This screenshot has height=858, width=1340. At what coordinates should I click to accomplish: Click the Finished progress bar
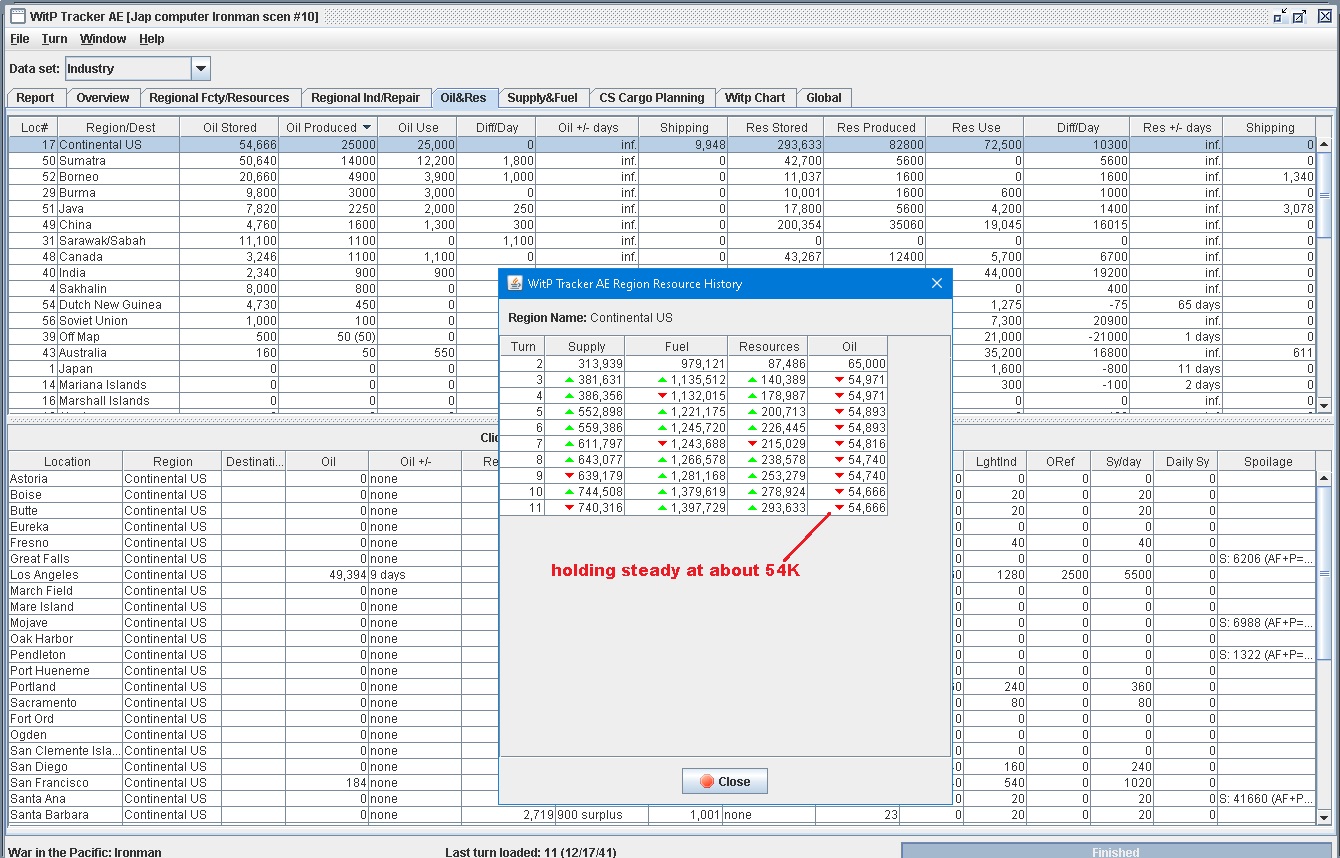[x=1116, y=851]
